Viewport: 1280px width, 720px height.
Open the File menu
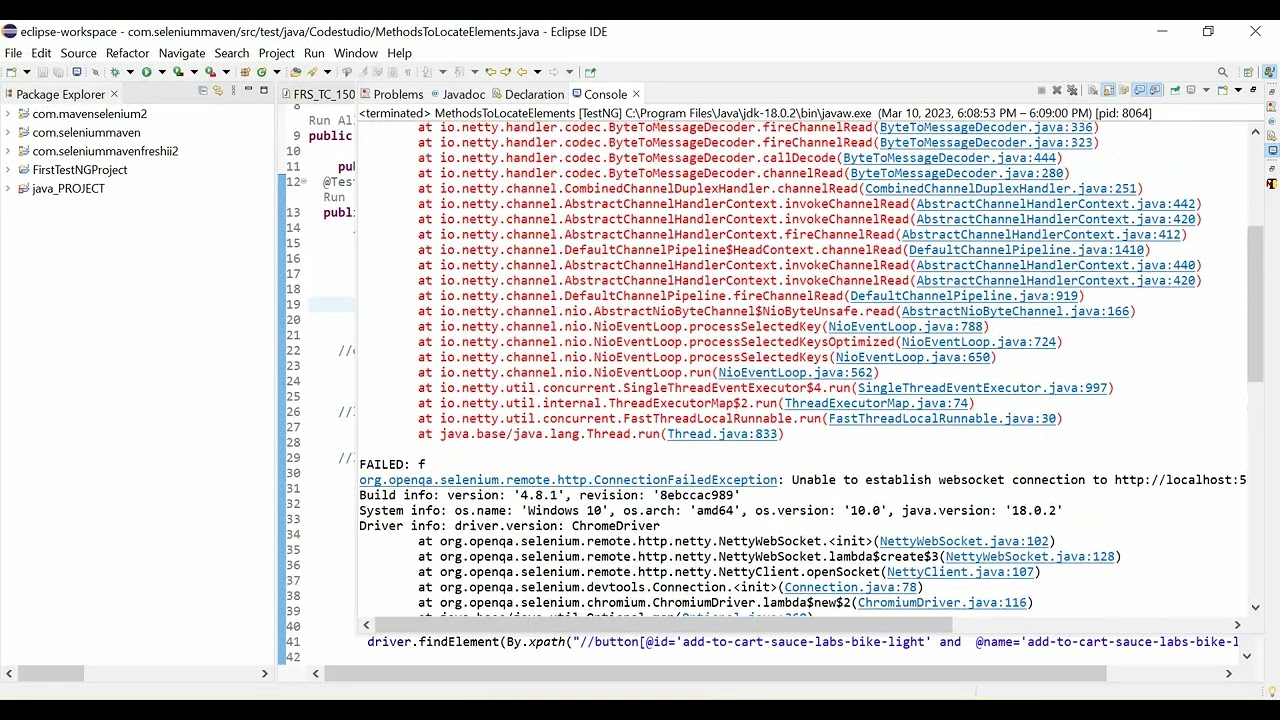point(13,53)
